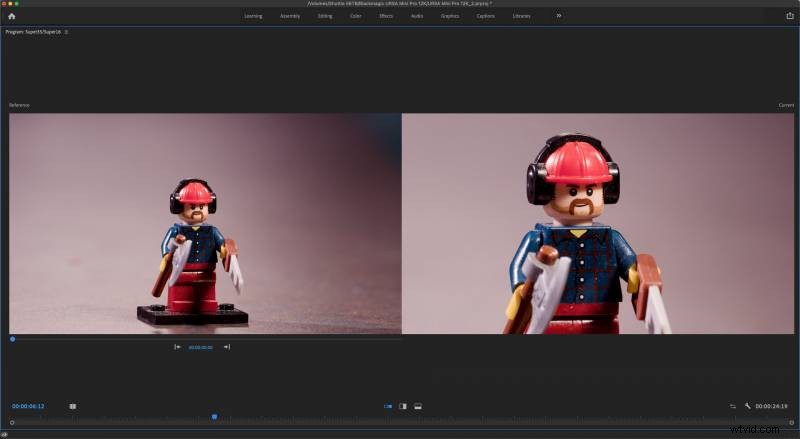Open the monitor settings wrench menu
This screenshot has height=439, width=800.
(x=747, y=406)
